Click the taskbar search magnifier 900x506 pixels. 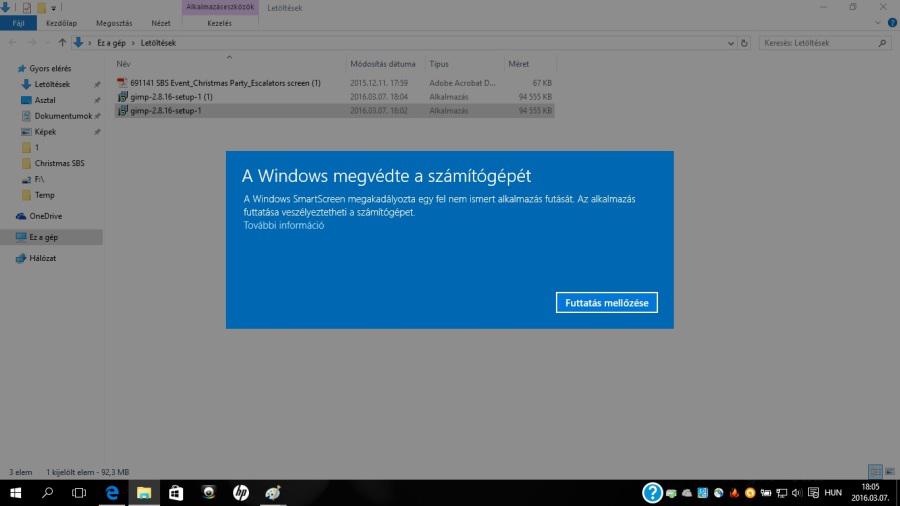48,493
